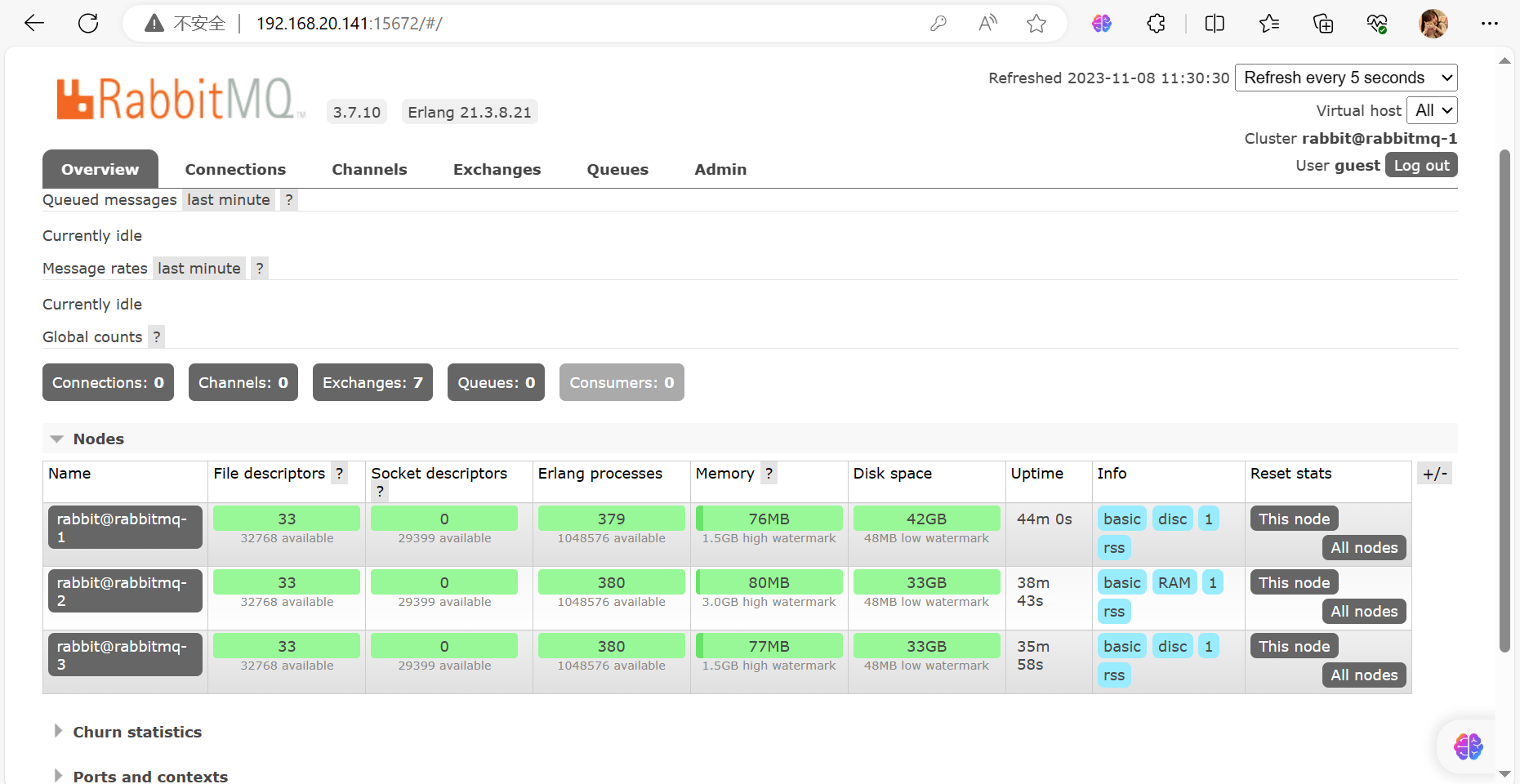The width and height of the screenshot is (1520, 784).
Task: Reset stats This node for rabbitmq-1
Action: 1294,519
